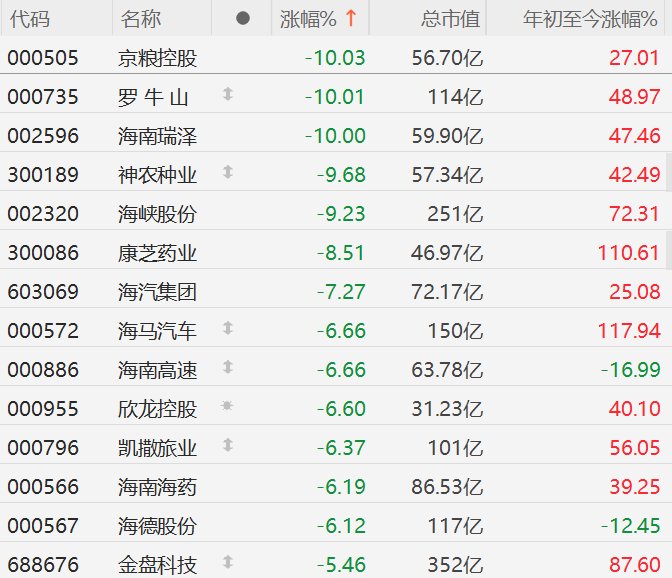Click market cap 352亿

pyautogui.click(x=455, y=565)
